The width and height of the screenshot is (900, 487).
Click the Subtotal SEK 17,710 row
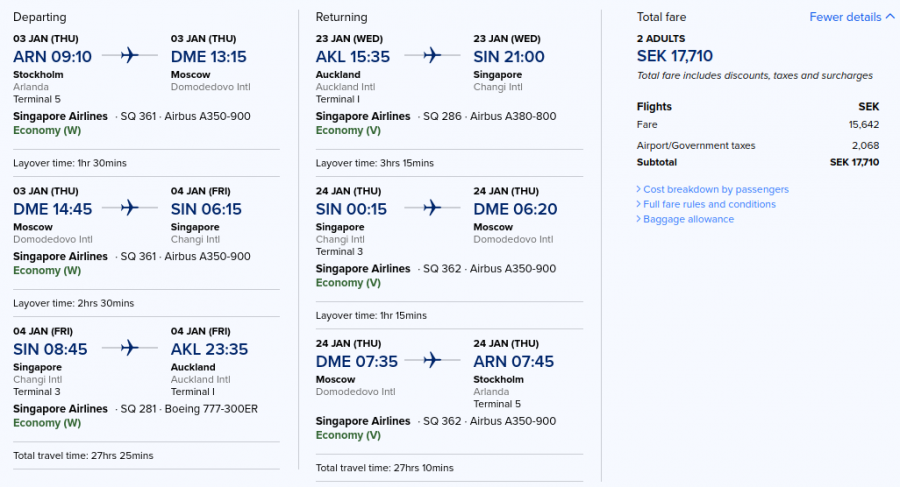click(757, 162)
